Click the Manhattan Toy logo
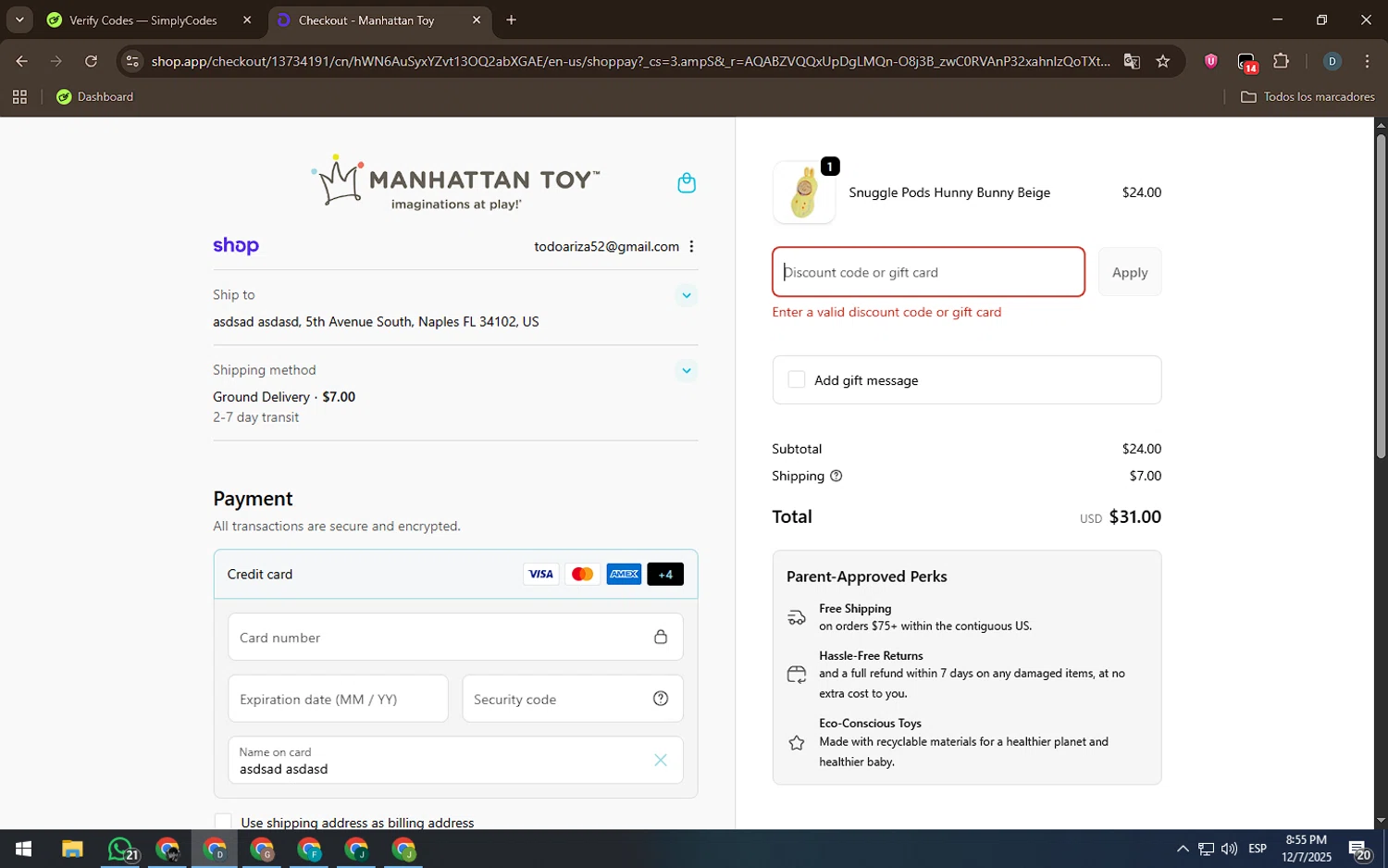This screenshot has width=1388, height=868. (x=455, y=182)
